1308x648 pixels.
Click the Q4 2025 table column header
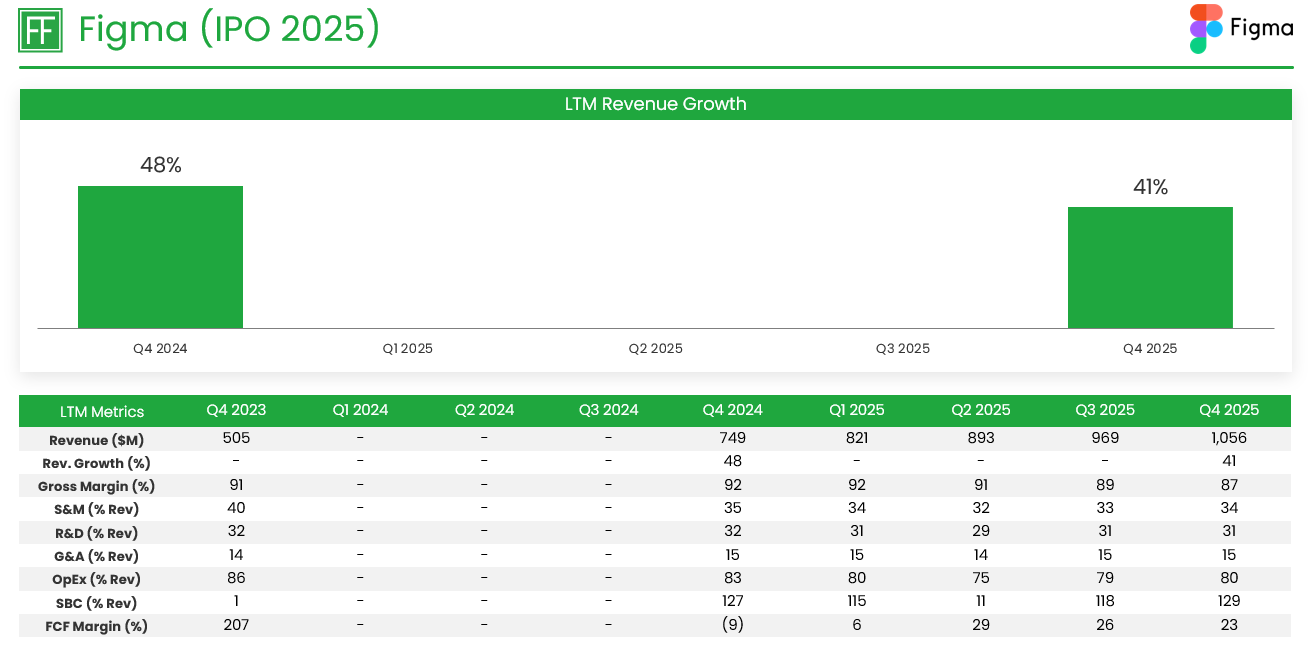[x=1229, y=410]
